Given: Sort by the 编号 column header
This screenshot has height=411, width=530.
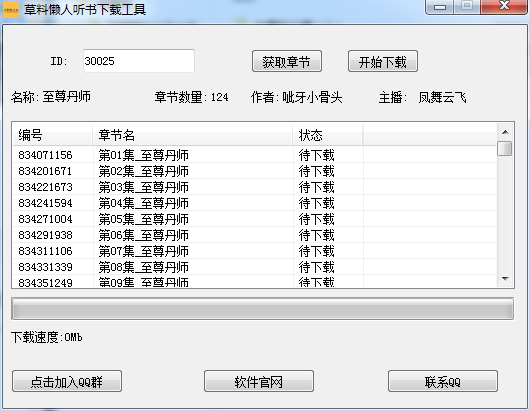Looking at the screenshot, I should point(52,135).
